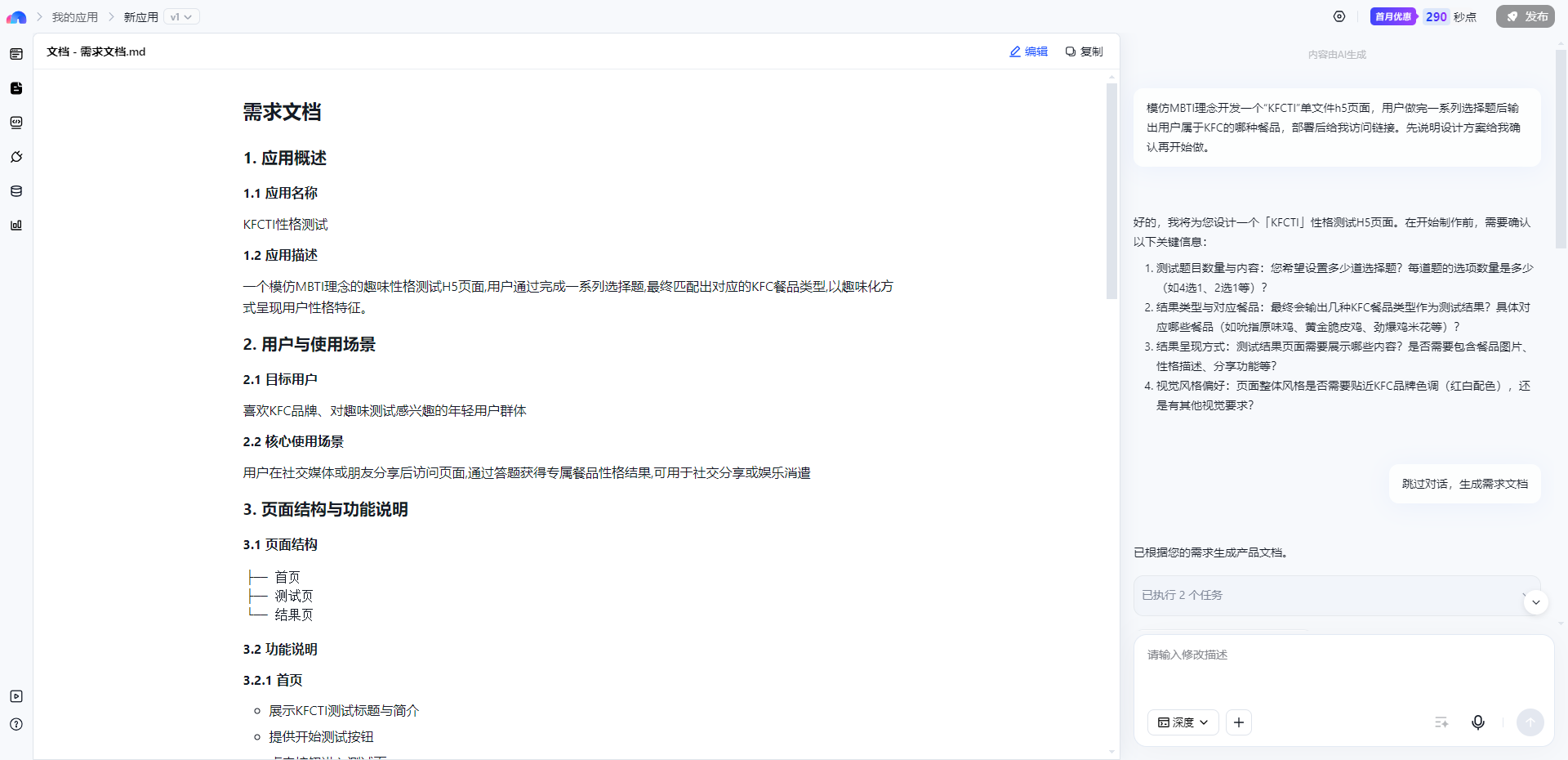Click the 3.2.1 首页 subheading
This screenshot has height=760, width=1568.
tap(273, 680)
